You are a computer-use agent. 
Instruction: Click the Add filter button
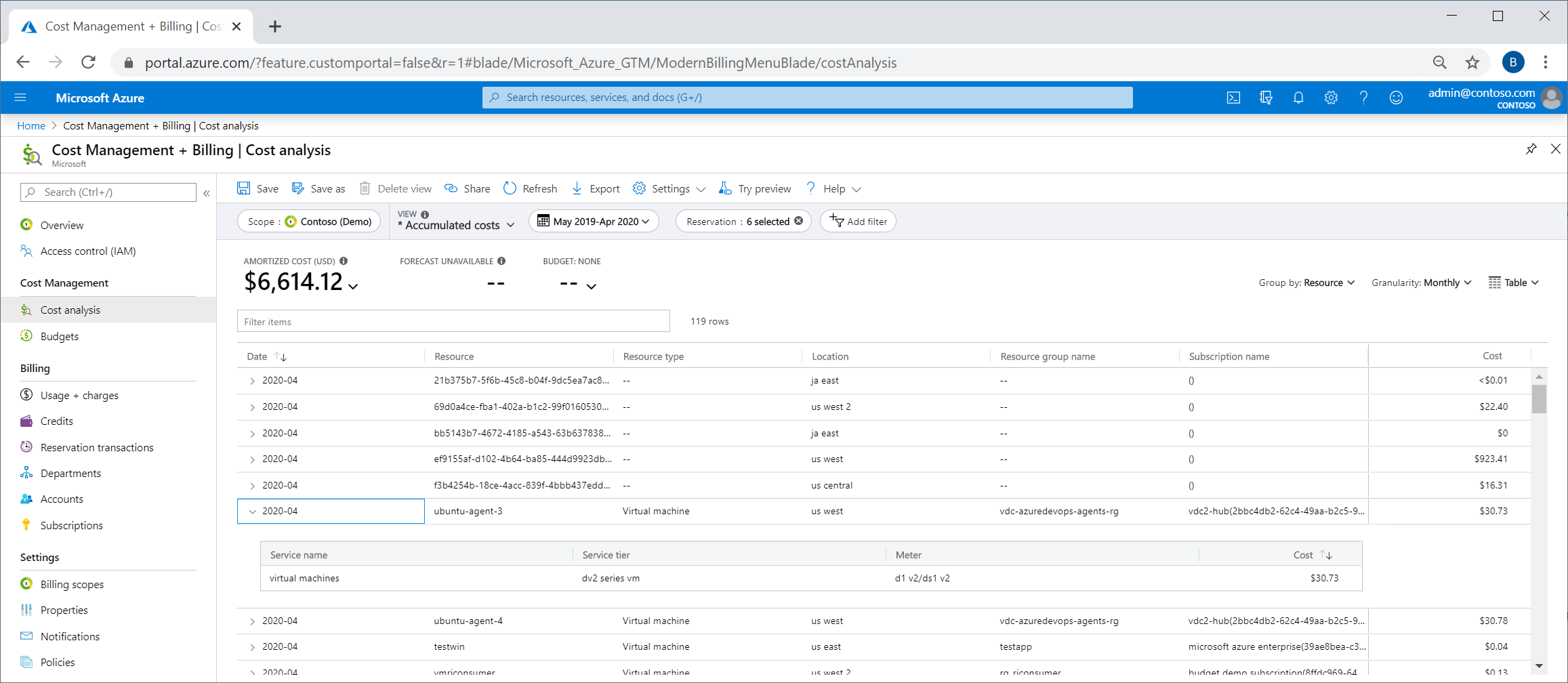(x=858, y=222)
